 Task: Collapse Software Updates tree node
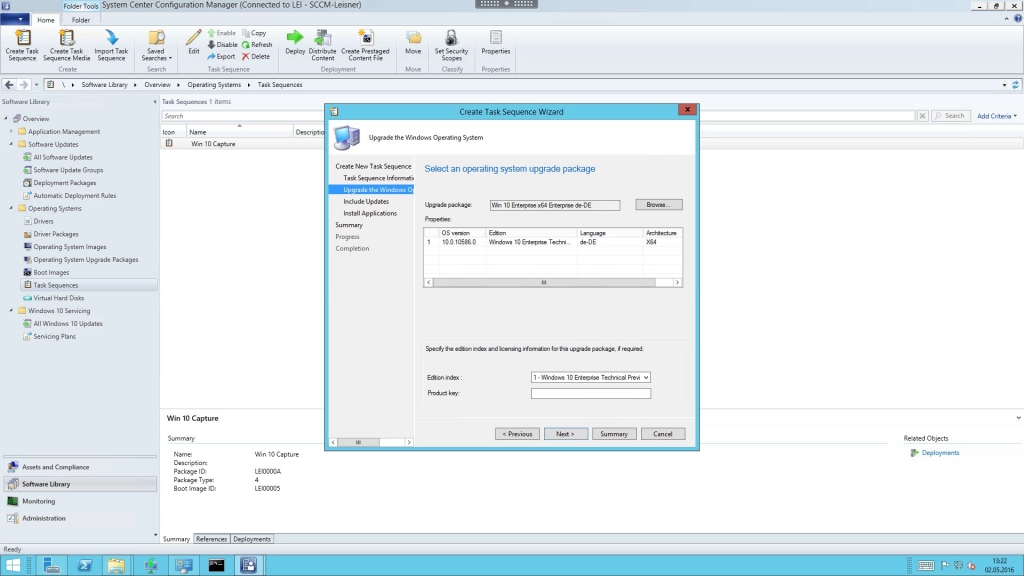pos(11,144)
